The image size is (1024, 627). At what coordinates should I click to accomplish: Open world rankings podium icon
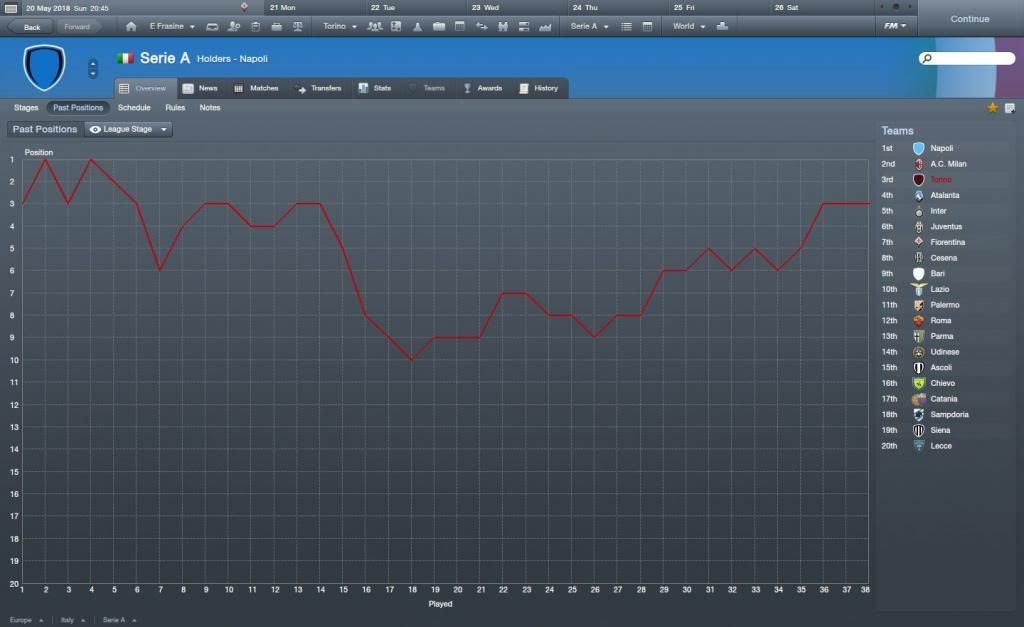(722, 26)
